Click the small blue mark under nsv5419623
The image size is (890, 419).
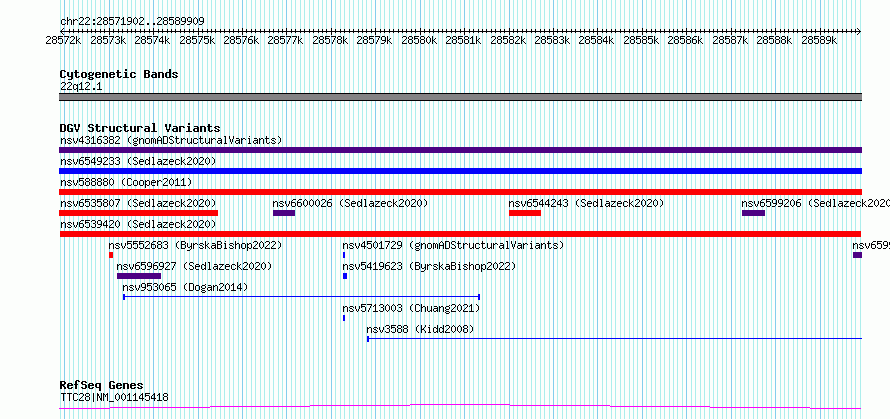click(x=345, y=276)
